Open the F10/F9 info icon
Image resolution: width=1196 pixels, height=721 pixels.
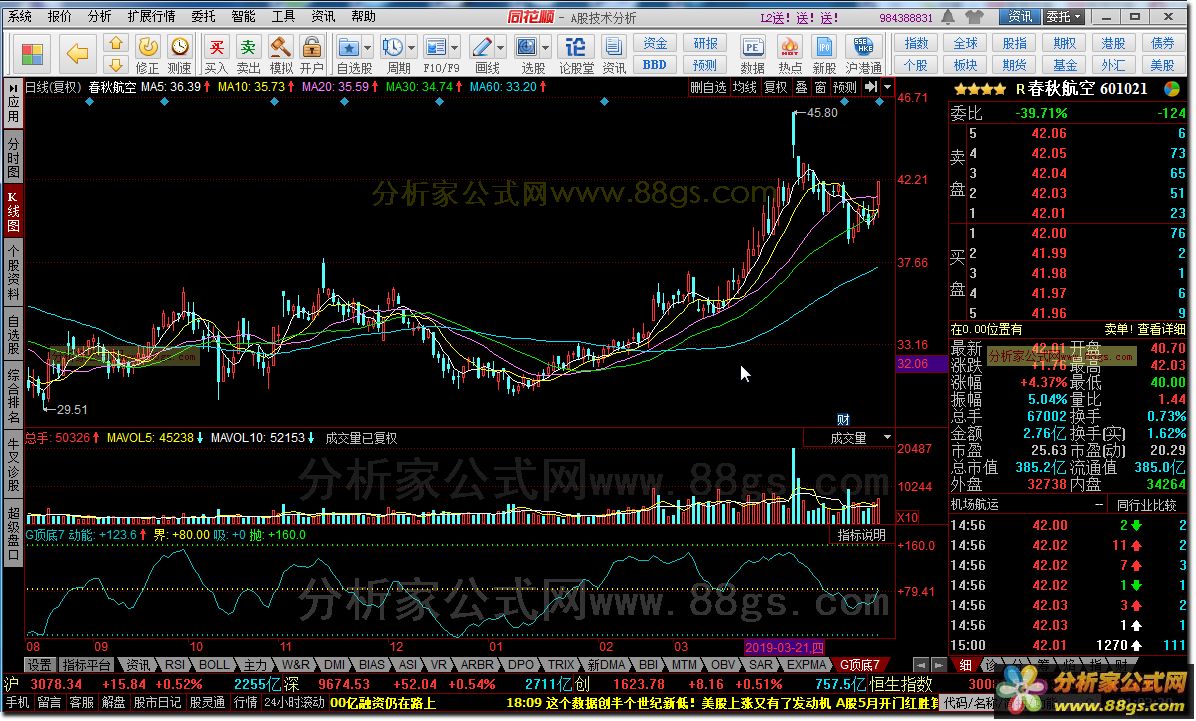436,48
